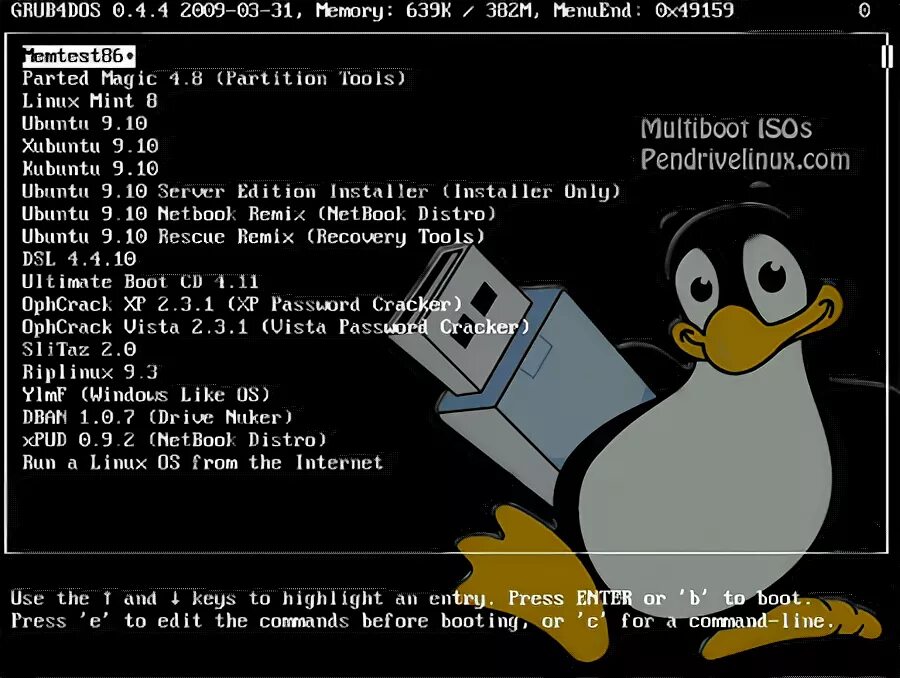Select DBAN 1.0.7 Drive Nuker entry

pyautogui.click(x=157, y=417)
